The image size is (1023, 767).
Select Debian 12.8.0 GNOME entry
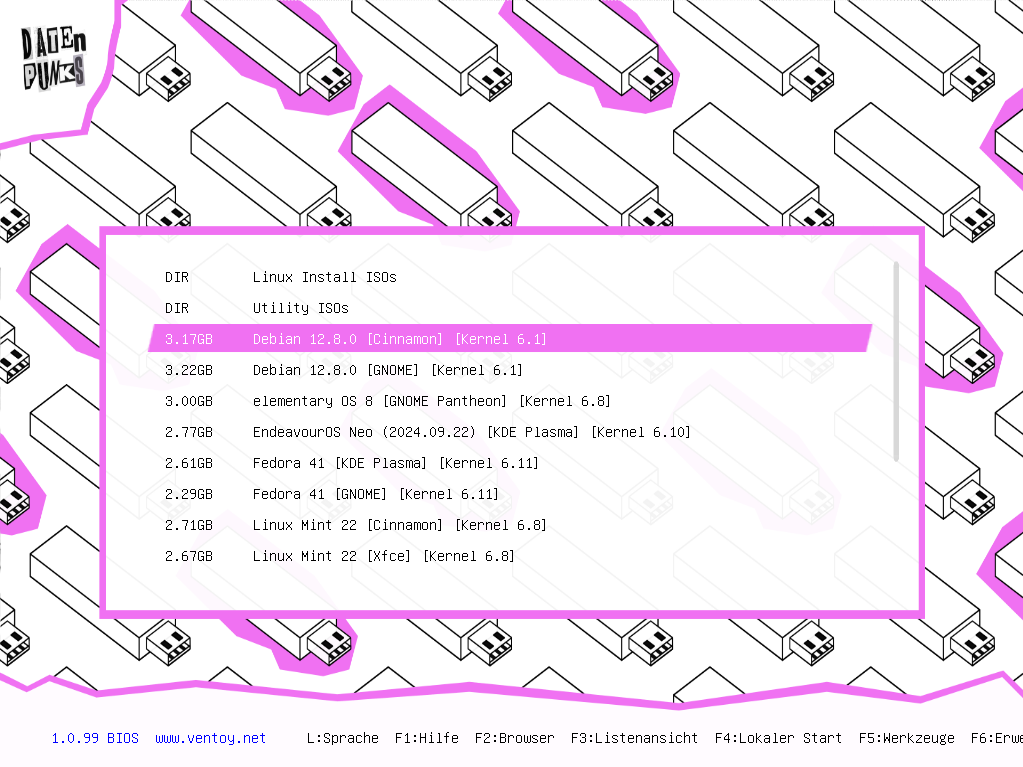[510, 370]
